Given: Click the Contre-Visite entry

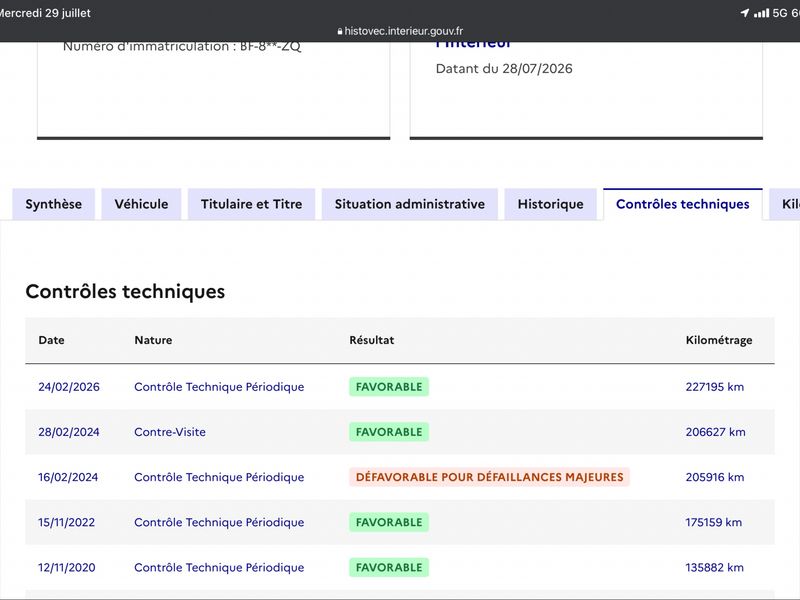Looking at the screenshot, I should (170, 432).
